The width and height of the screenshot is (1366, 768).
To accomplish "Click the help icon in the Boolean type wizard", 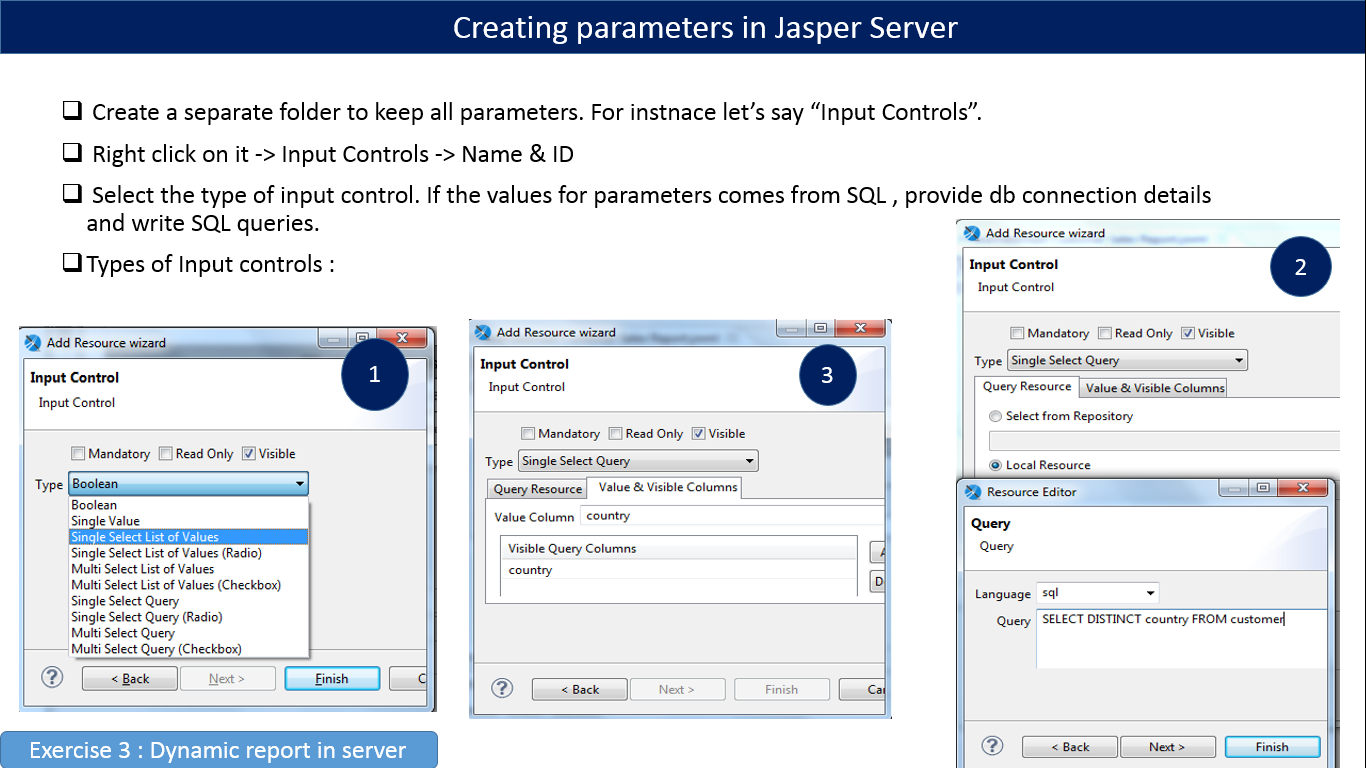I will click(52, 677).
